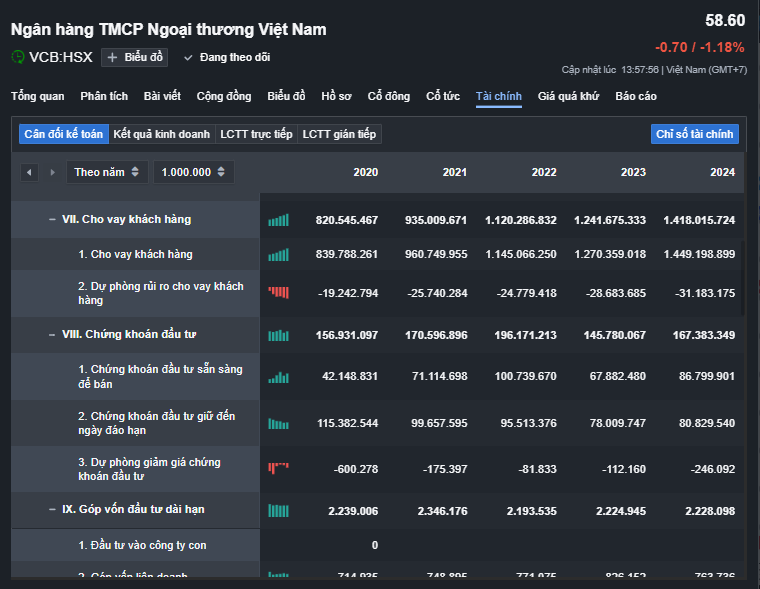Switch to LCTT trực tiếp statement
Image resolution: width=760 pixels, height=589 pixels.
(256, 134)
